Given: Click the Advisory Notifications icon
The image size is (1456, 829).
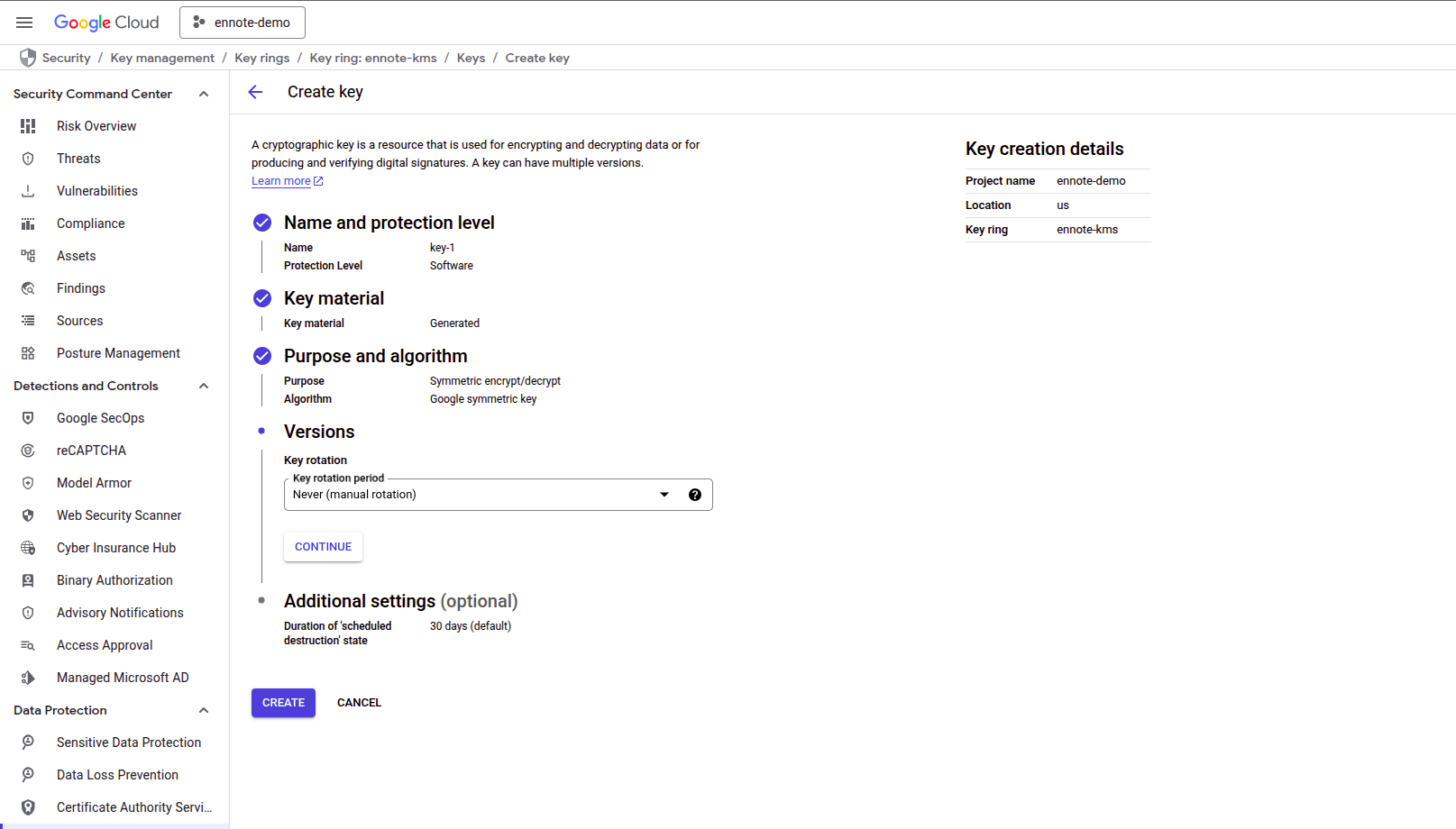Looking at the screenshot, I should 28,613.
